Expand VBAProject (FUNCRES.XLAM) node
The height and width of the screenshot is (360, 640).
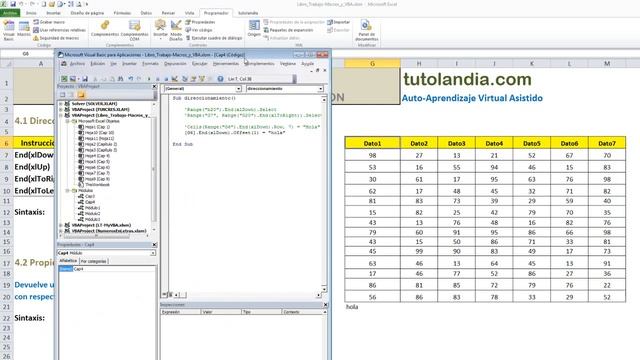[x=61, y=109]
